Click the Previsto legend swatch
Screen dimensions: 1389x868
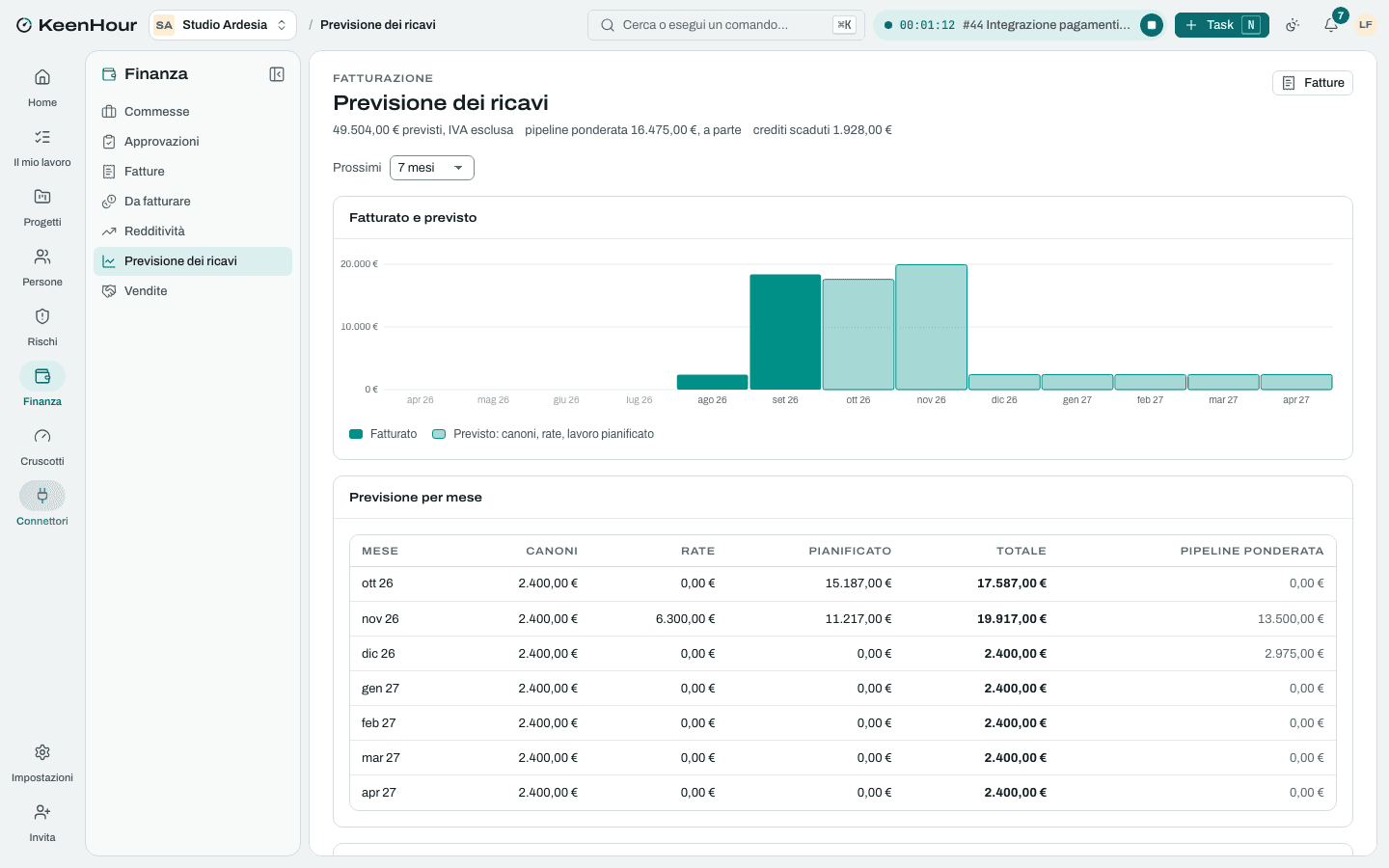[x=439, y=434]
